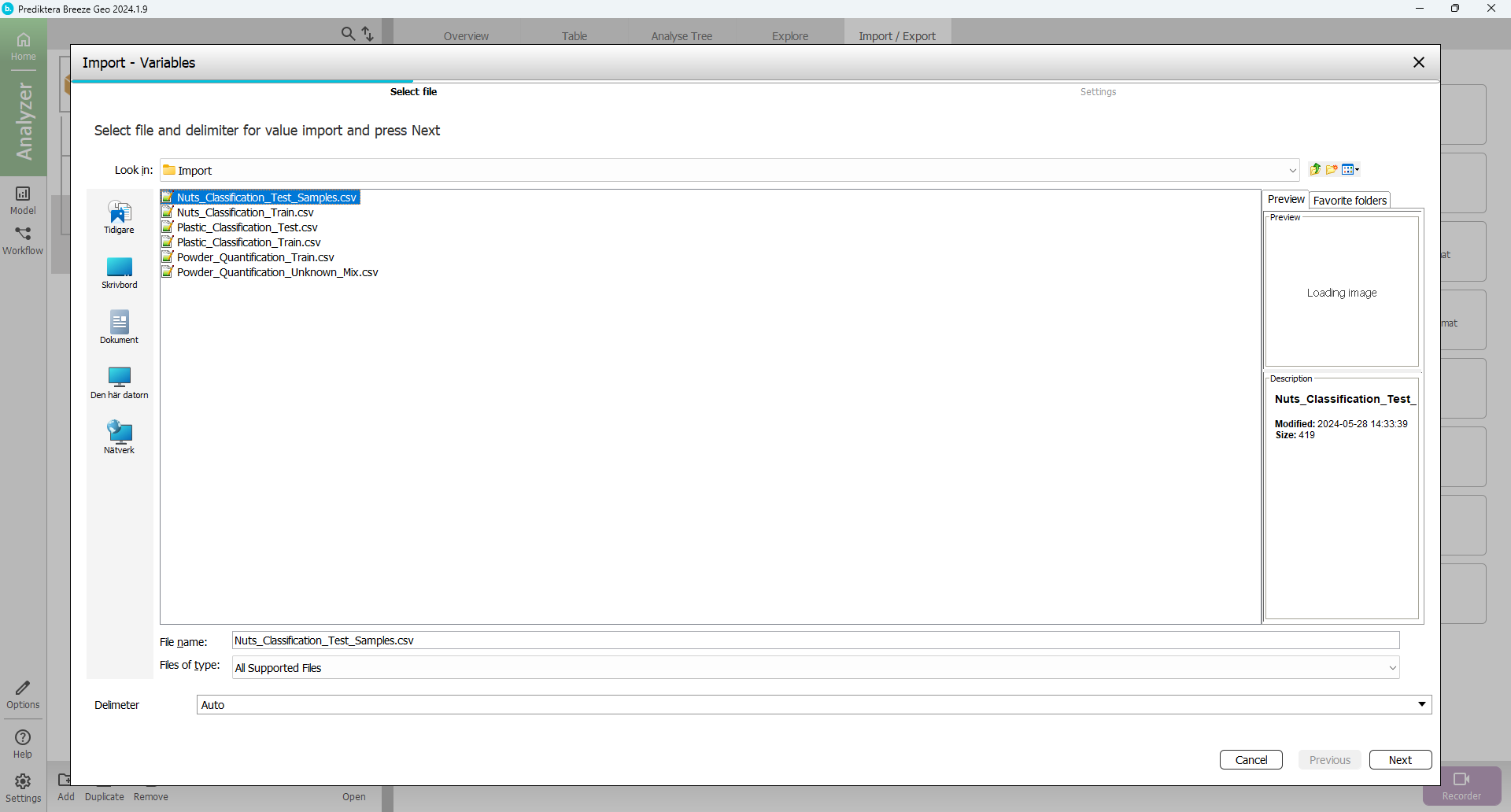The width and height of the screenshot is (1511, 812).
Task: Go to Skrivbord desktop shortcut
Action: click(x=119, y=272)
